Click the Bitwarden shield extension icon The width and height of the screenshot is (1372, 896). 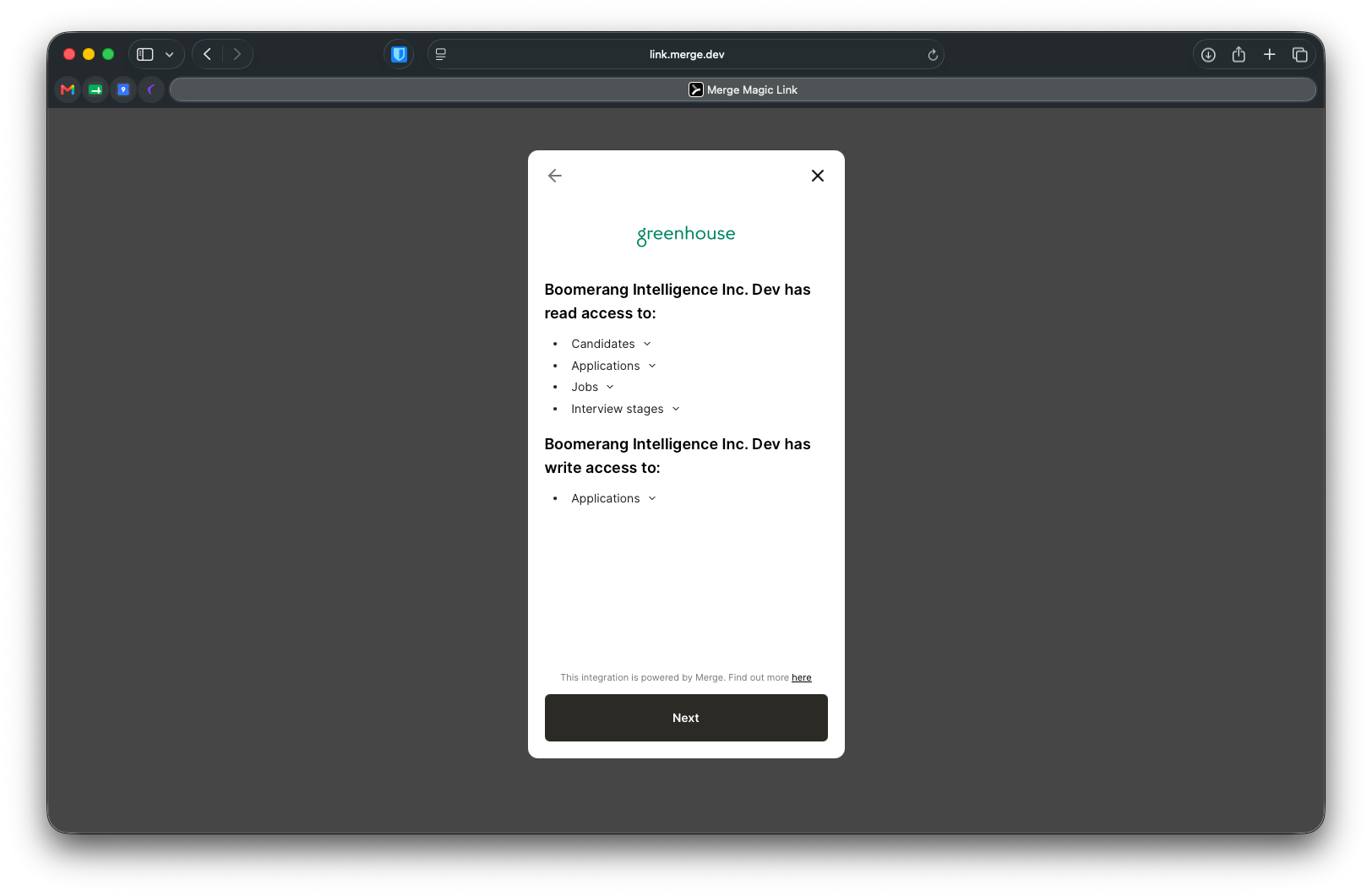click(x=399, y=55)
